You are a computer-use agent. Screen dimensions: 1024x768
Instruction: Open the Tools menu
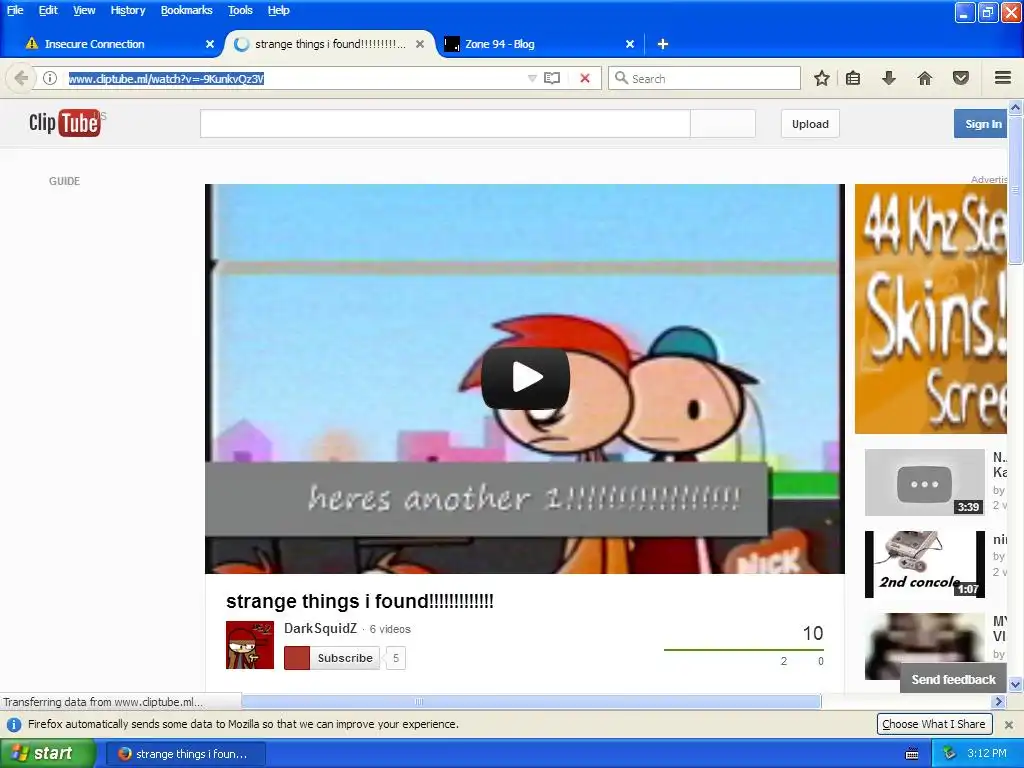tap(240, 10)
